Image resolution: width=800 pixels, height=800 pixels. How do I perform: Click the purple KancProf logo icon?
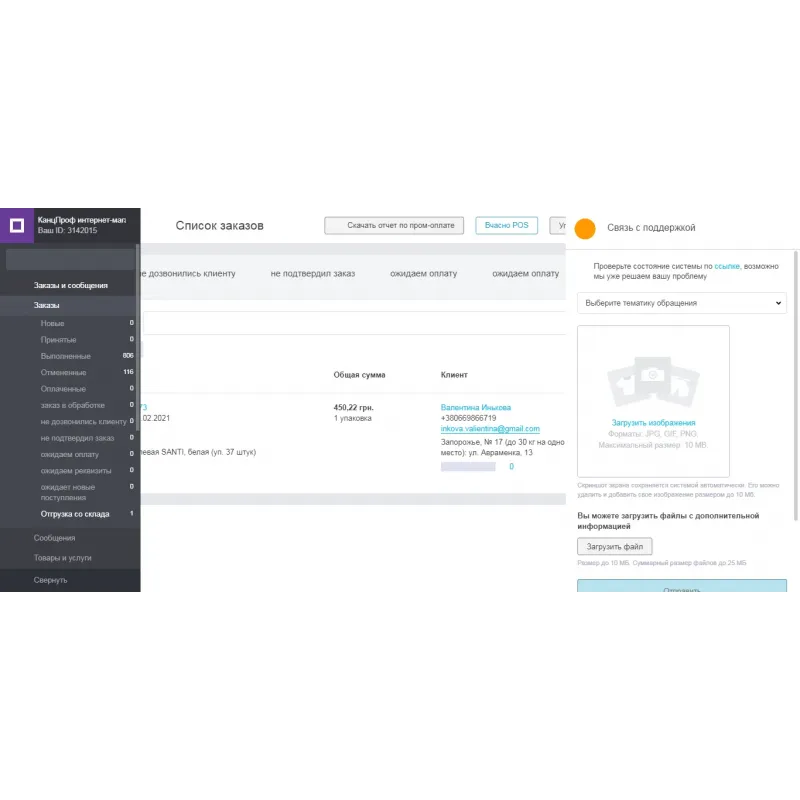pyautogui.click(x=16, y=225)
